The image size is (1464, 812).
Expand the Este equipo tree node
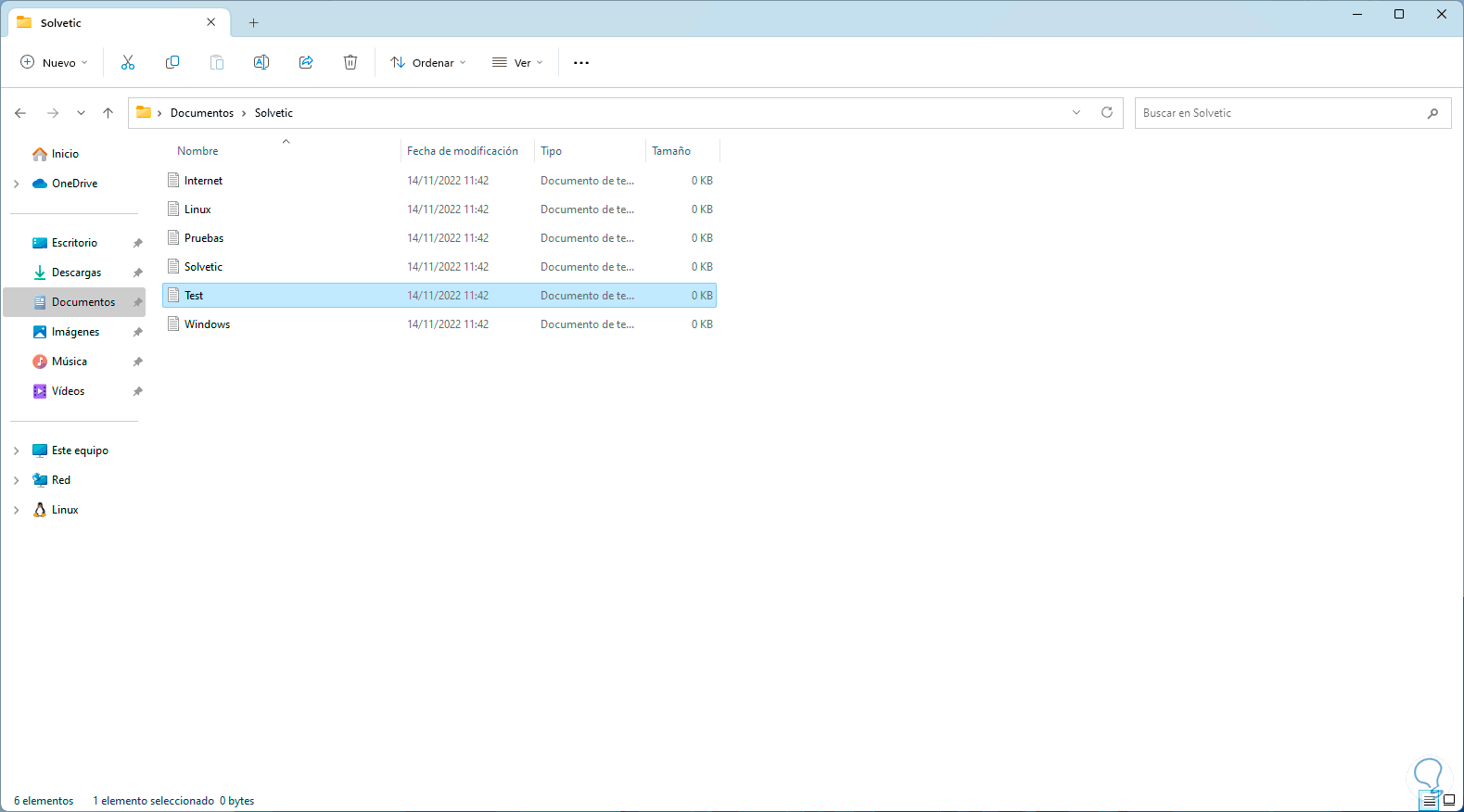(x=17, y=450)
